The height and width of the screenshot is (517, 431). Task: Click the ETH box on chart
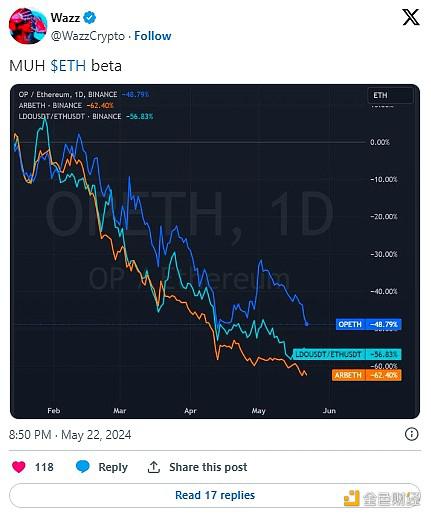(x=390, y=95)
